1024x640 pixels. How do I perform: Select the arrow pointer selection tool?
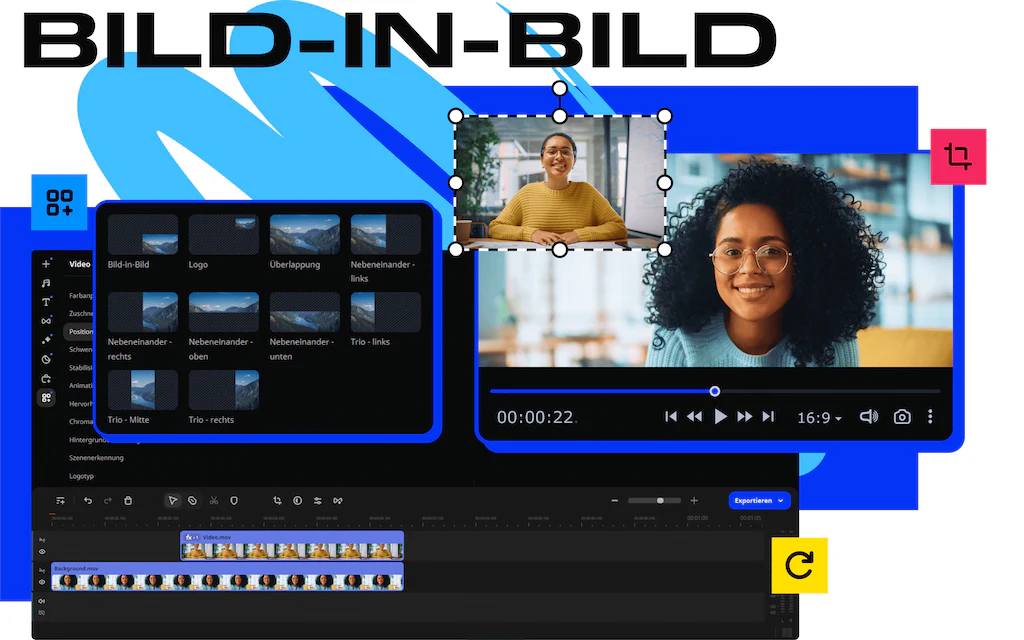click(172, 500)
